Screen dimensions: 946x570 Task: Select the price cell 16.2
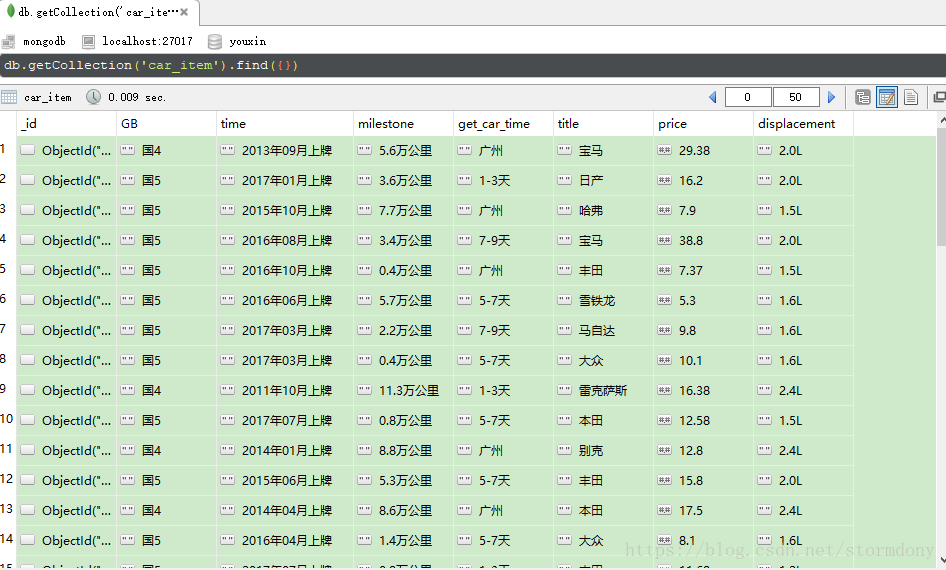[x=703, y=180]
